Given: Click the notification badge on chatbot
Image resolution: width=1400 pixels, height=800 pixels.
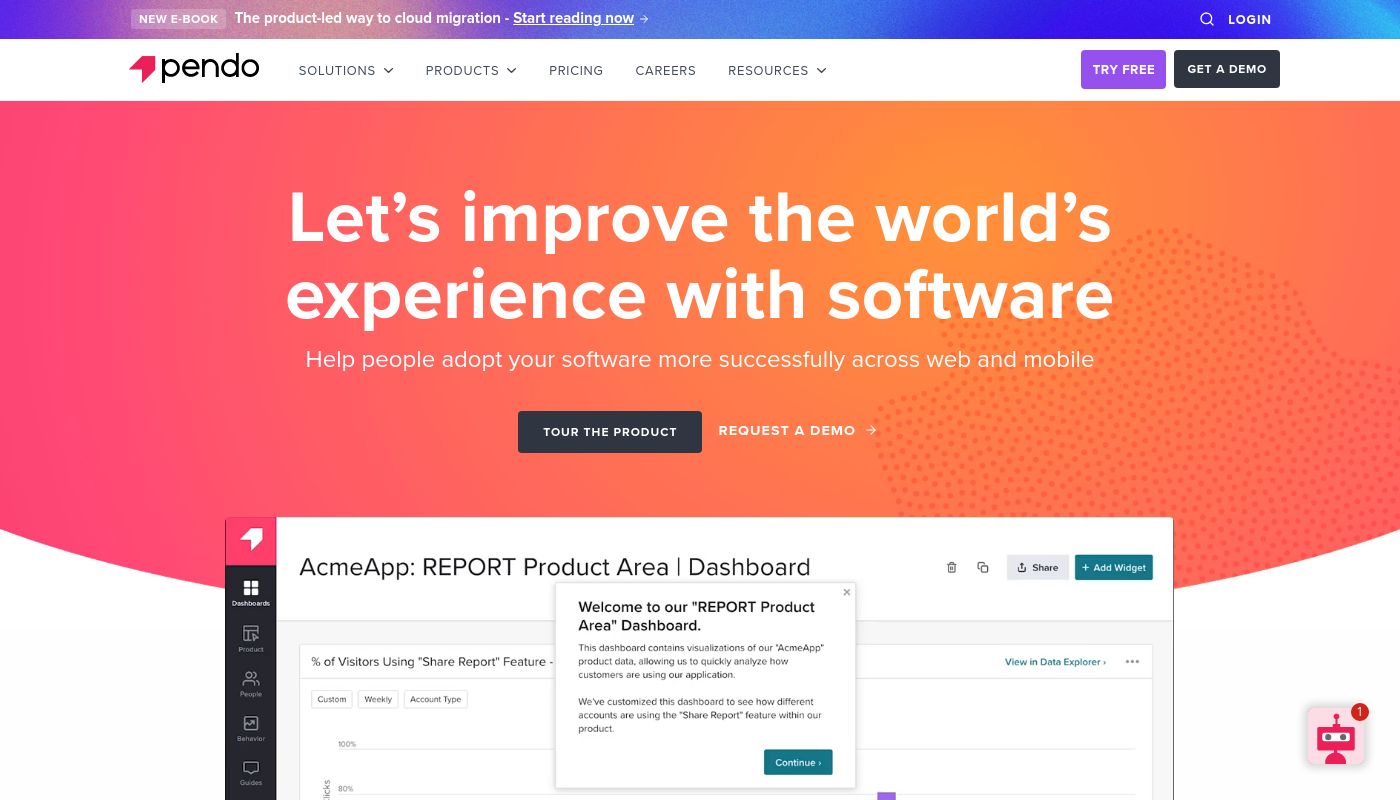Looking at the screenshot, I should [1359, 712].
